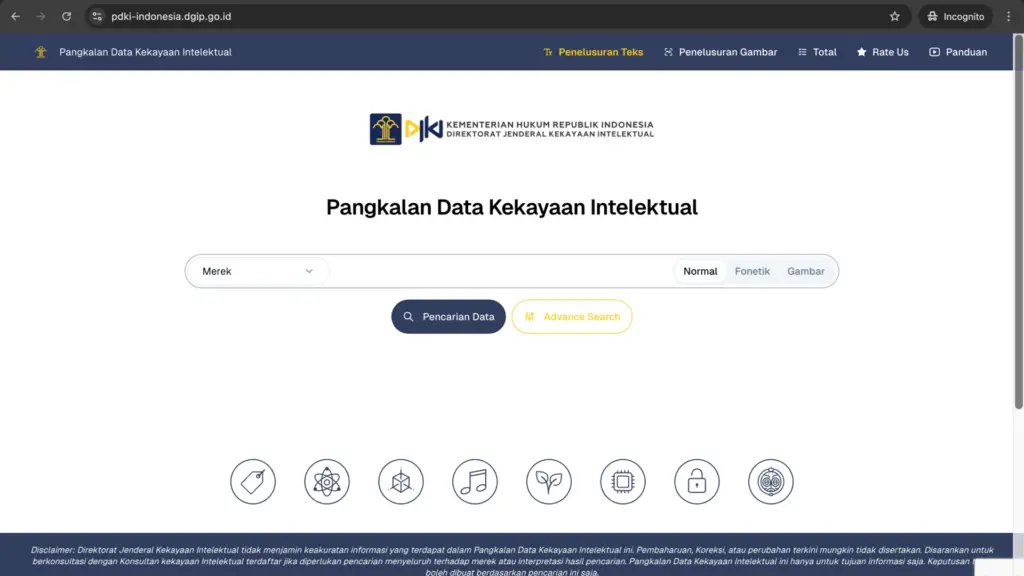The height and width of the screenshot is (576, 1024).
Task: Click the price tag trademark category icon
Action: [253, 482]
